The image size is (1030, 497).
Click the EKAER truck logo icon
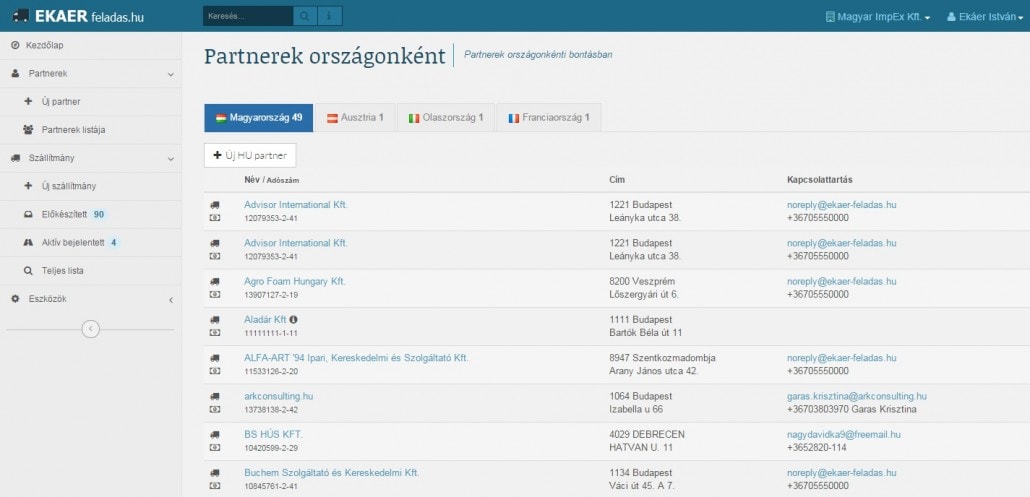click(20, 16)
